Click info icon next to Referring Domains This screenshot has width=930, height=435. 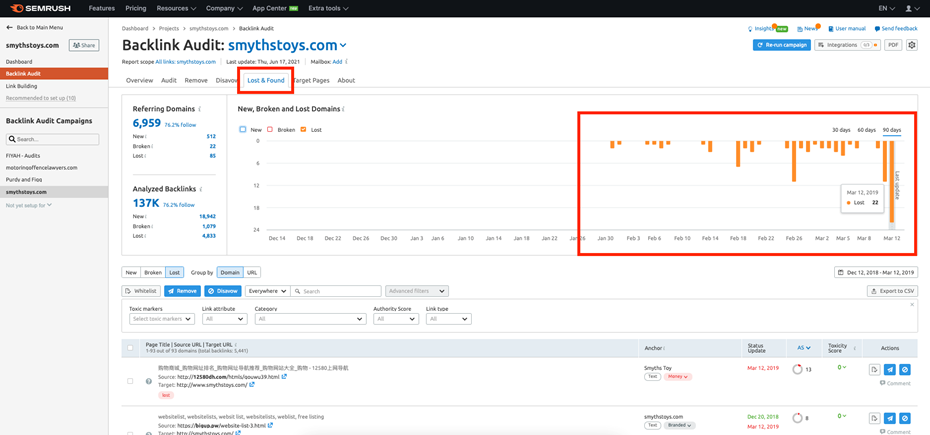(x=199, y=109)
